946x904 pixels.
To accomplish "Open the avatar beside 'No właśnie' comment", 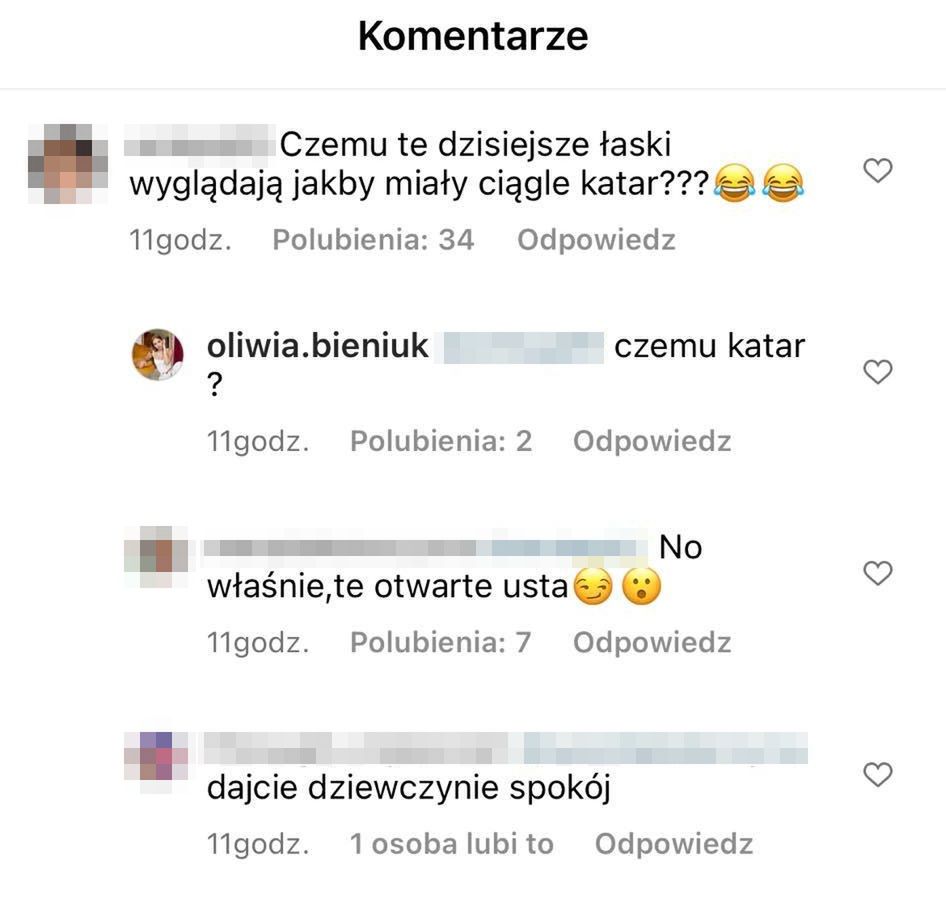I will 156,556.
